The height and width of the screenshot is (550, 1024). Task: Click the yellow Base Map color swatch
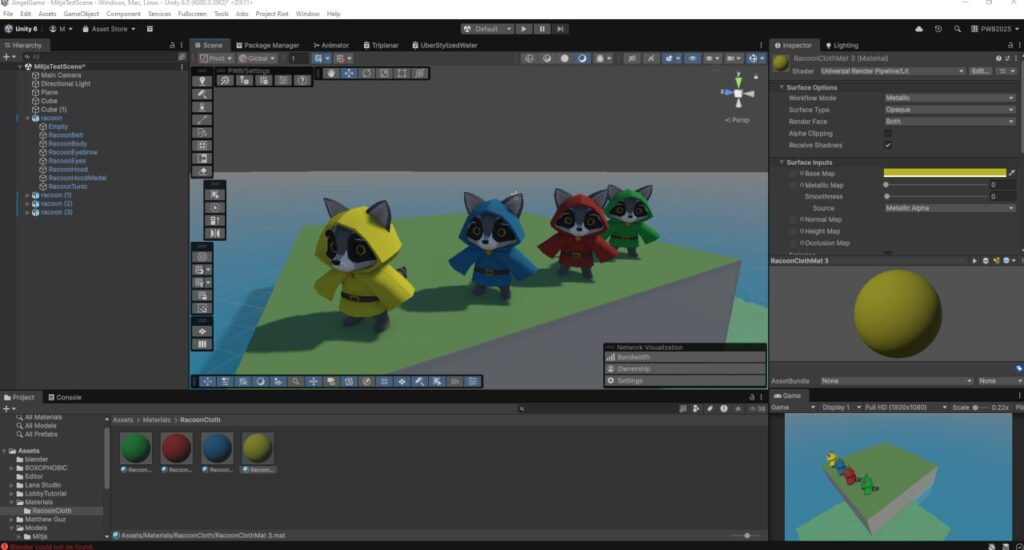click(944, 173)
